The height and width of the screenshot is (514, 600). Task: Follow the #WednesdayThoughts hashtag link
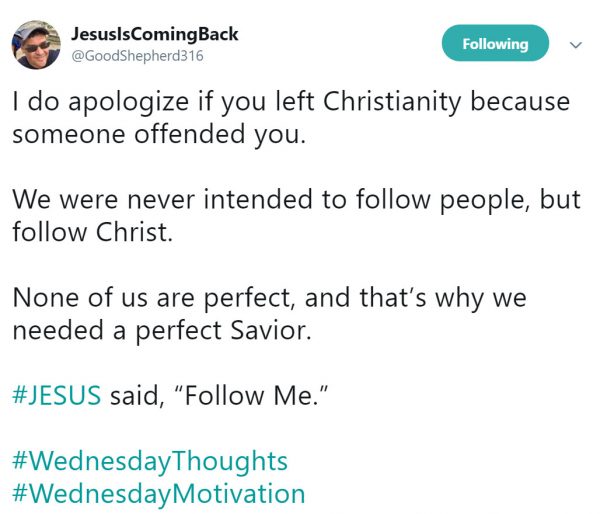(x=150, y=462)
